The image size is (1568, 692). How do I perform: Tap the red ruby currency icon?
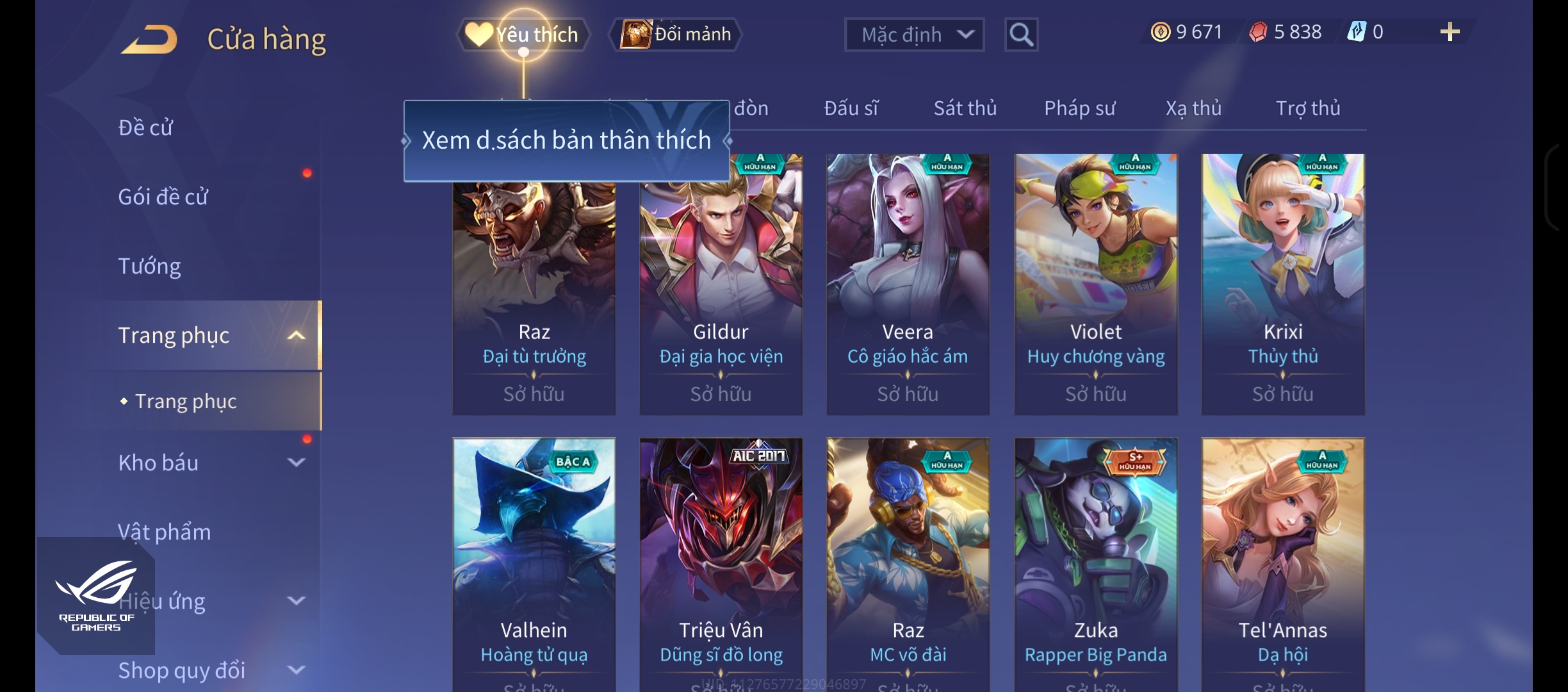[1258, 32]
